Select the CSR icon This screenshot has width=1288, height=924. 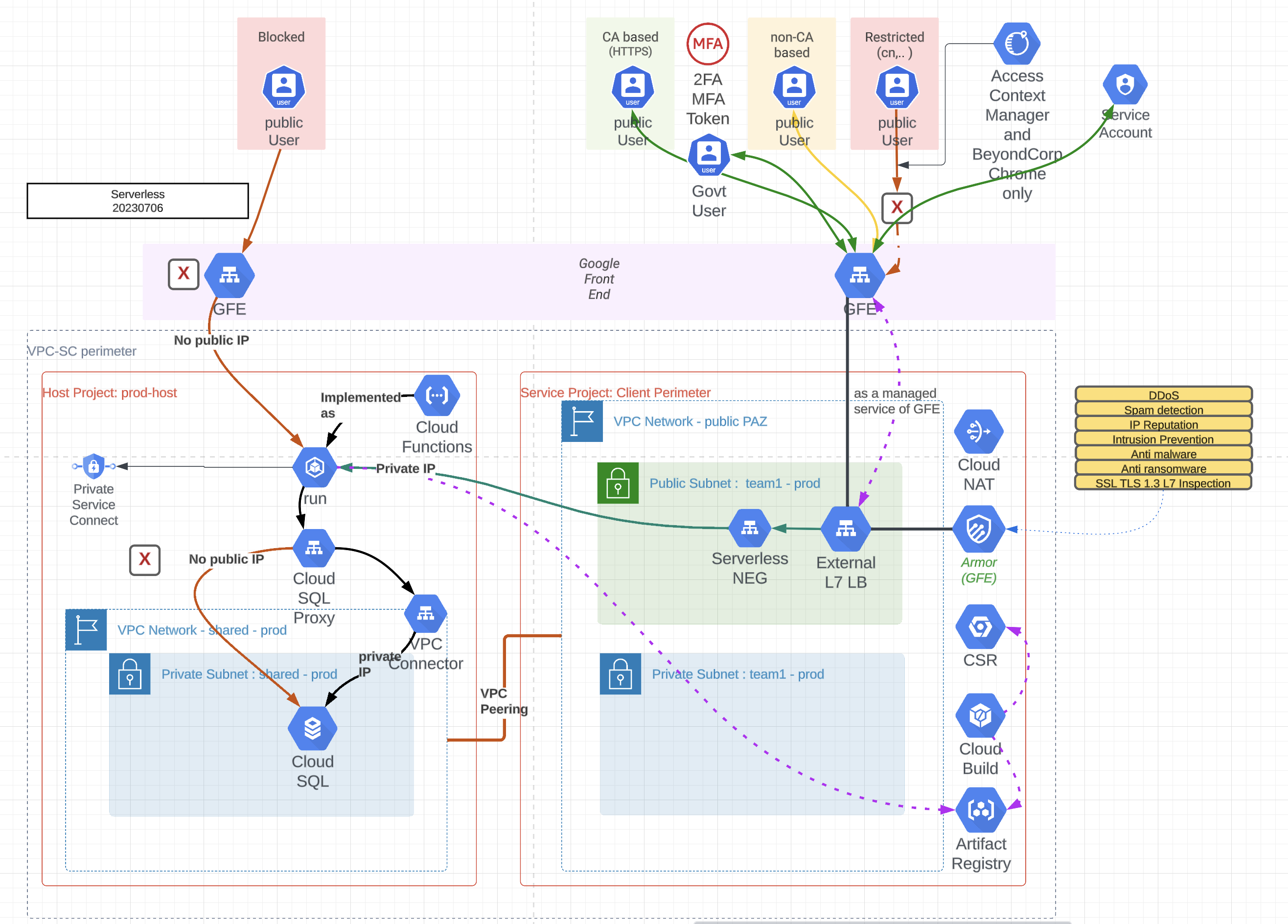[x=979, y=628]
